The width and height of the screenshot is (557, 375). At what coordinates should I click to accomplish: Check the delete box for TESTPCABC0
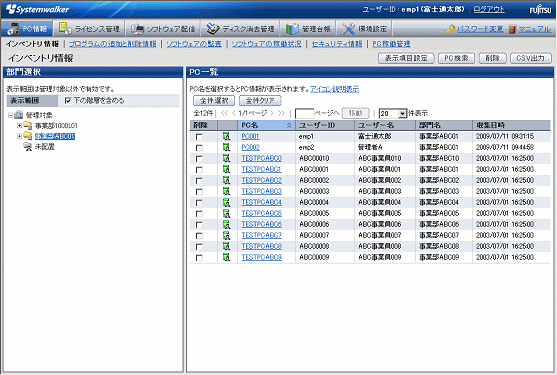point(199,159)
